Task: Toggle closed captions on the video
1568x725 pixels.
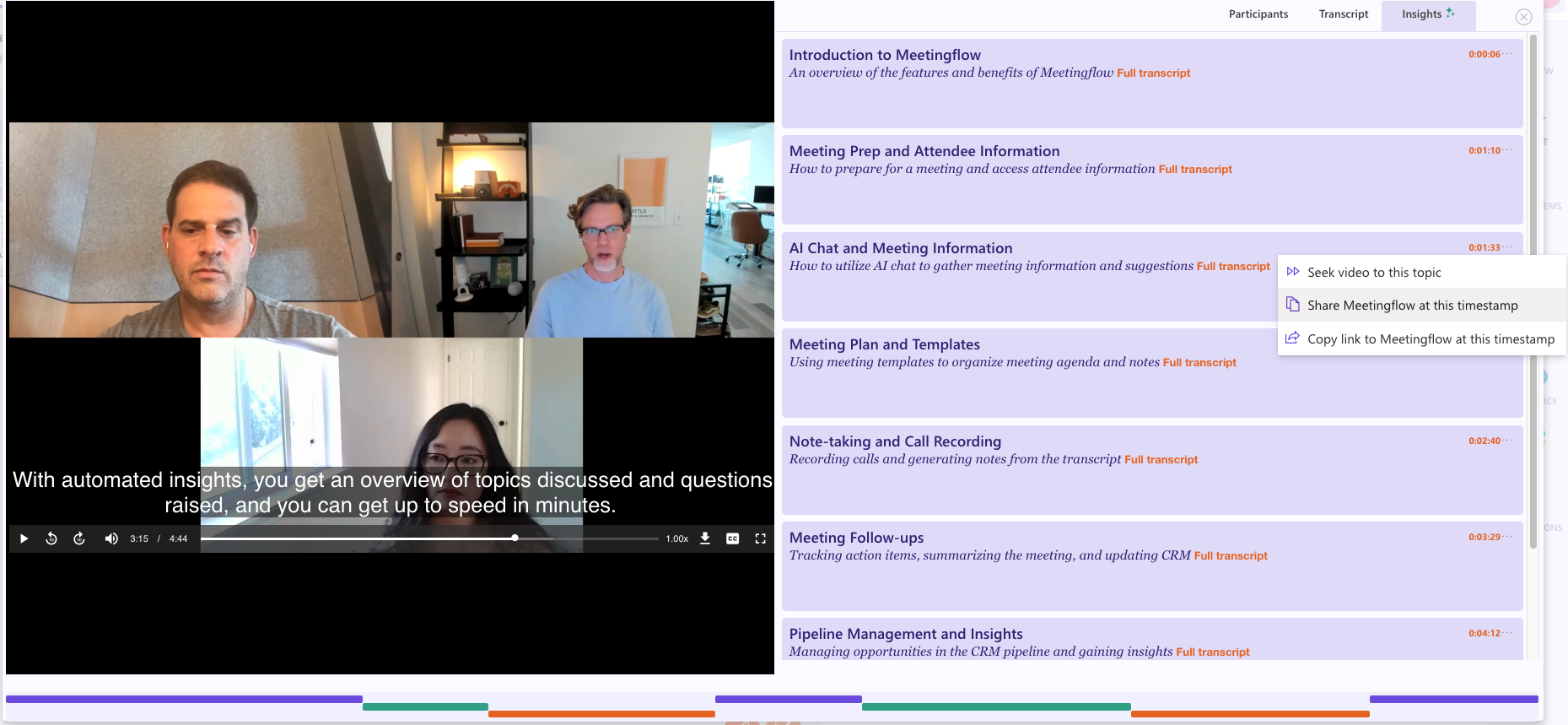Action: [x=733, y=538]
